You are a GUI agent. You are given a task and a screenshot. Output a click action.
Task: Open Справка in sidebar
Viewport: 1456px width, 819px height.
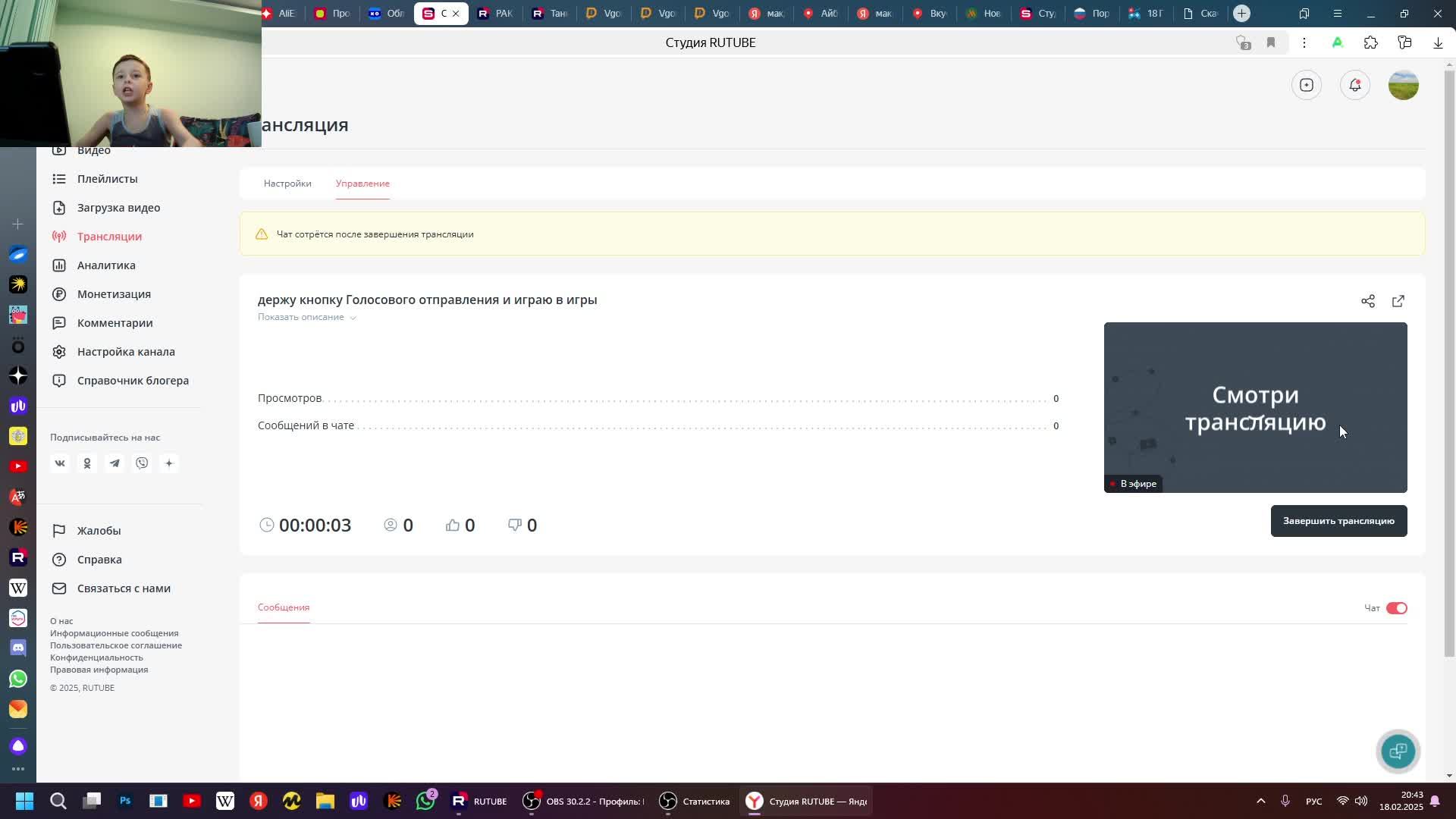[99, 560]
